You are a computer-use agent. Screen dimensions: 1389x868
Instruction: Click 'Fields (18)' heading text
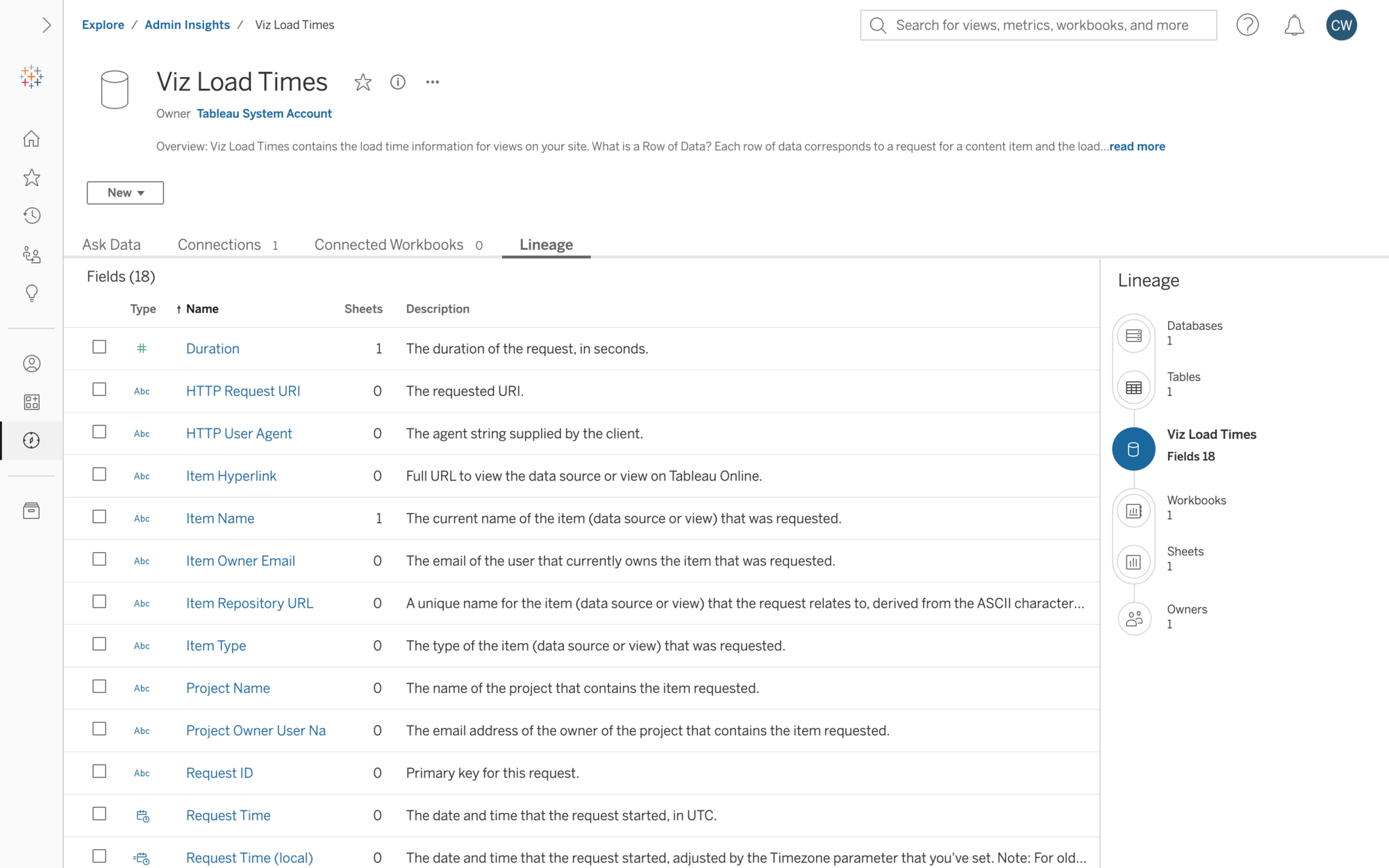[121, 276]
